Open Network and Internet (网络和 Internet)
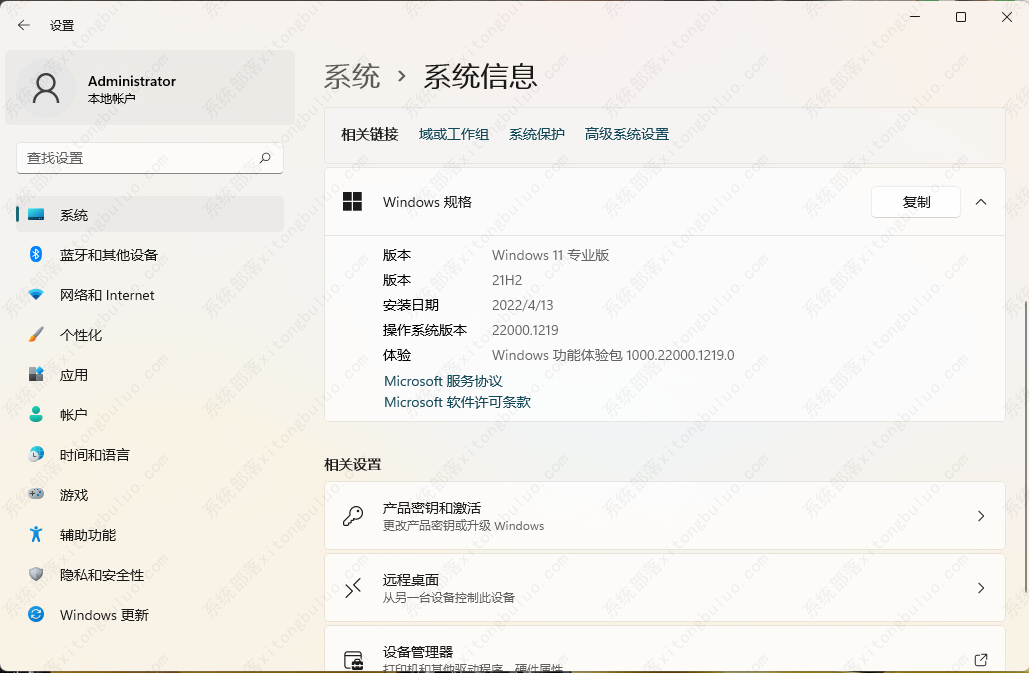Viewport: 1029px width, 673px height. tap(106, 295)
